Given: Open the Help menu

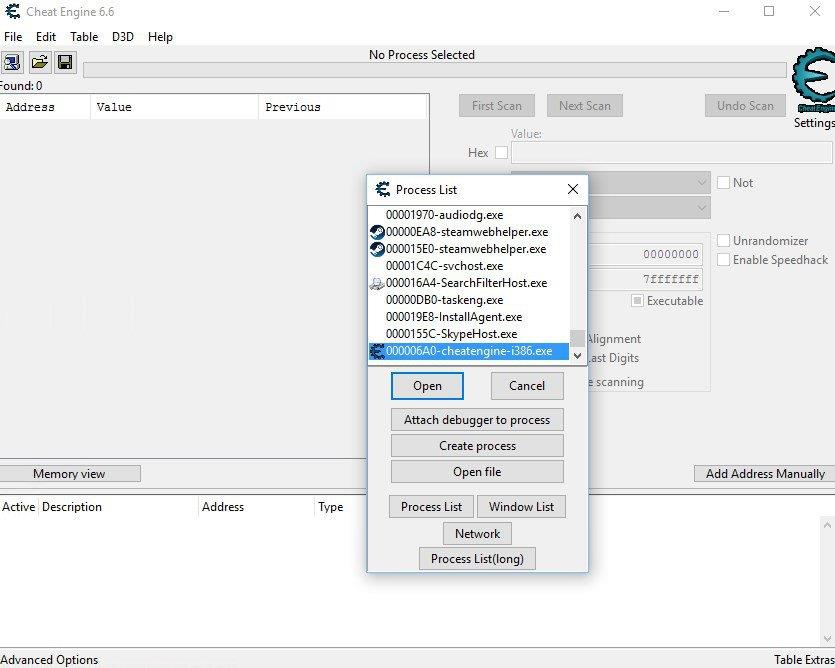Looking at the screenshot, I should tap(160, 37).
